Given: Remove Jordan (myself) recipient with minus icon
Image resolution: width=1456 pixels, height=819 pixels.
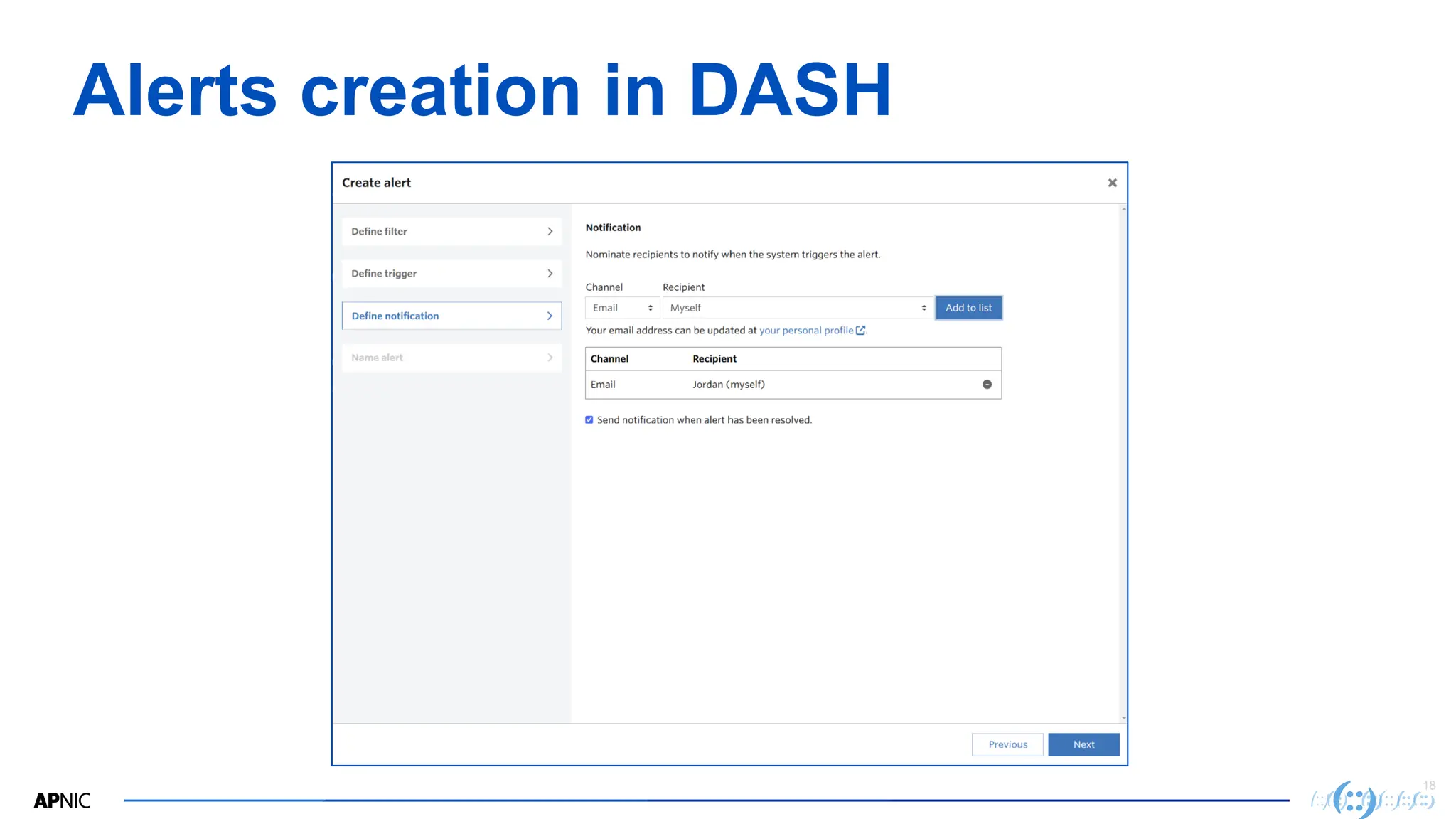Looking at the screenshot, I should pyautogui.click(x=987, y=385).
